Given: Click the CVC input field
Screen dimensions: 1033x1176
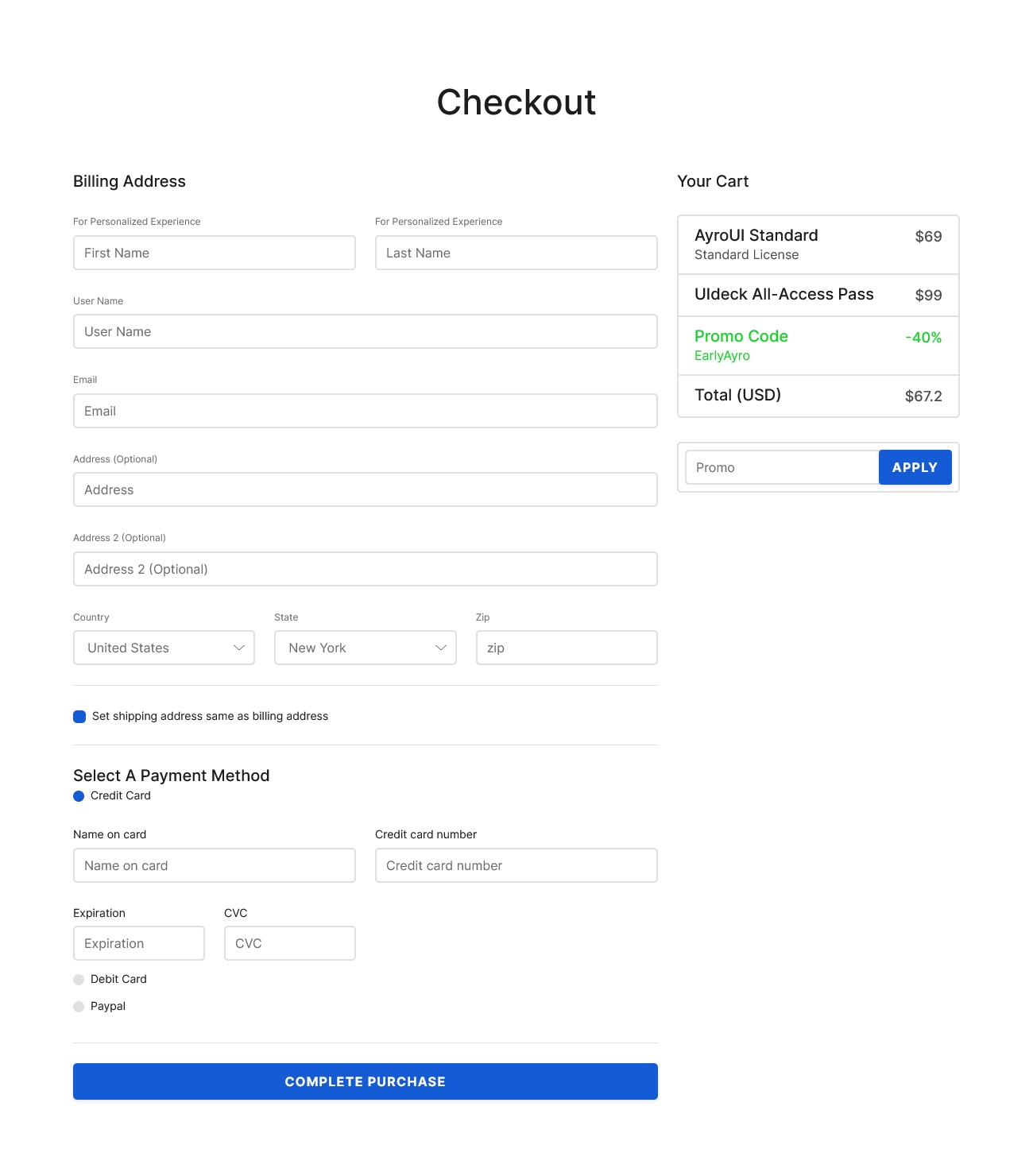Looking at the screenshot, I should tap(289, 943).
